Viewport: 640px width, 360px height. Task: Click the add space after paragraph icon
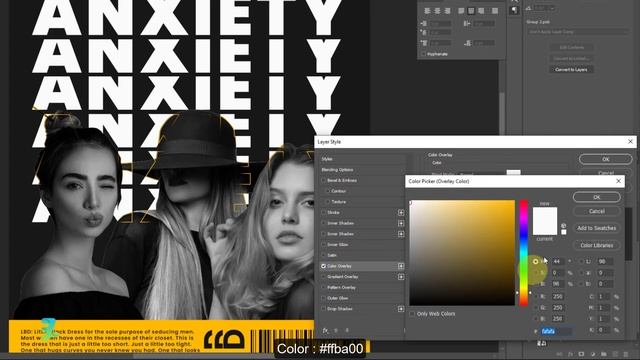(467, 43)
